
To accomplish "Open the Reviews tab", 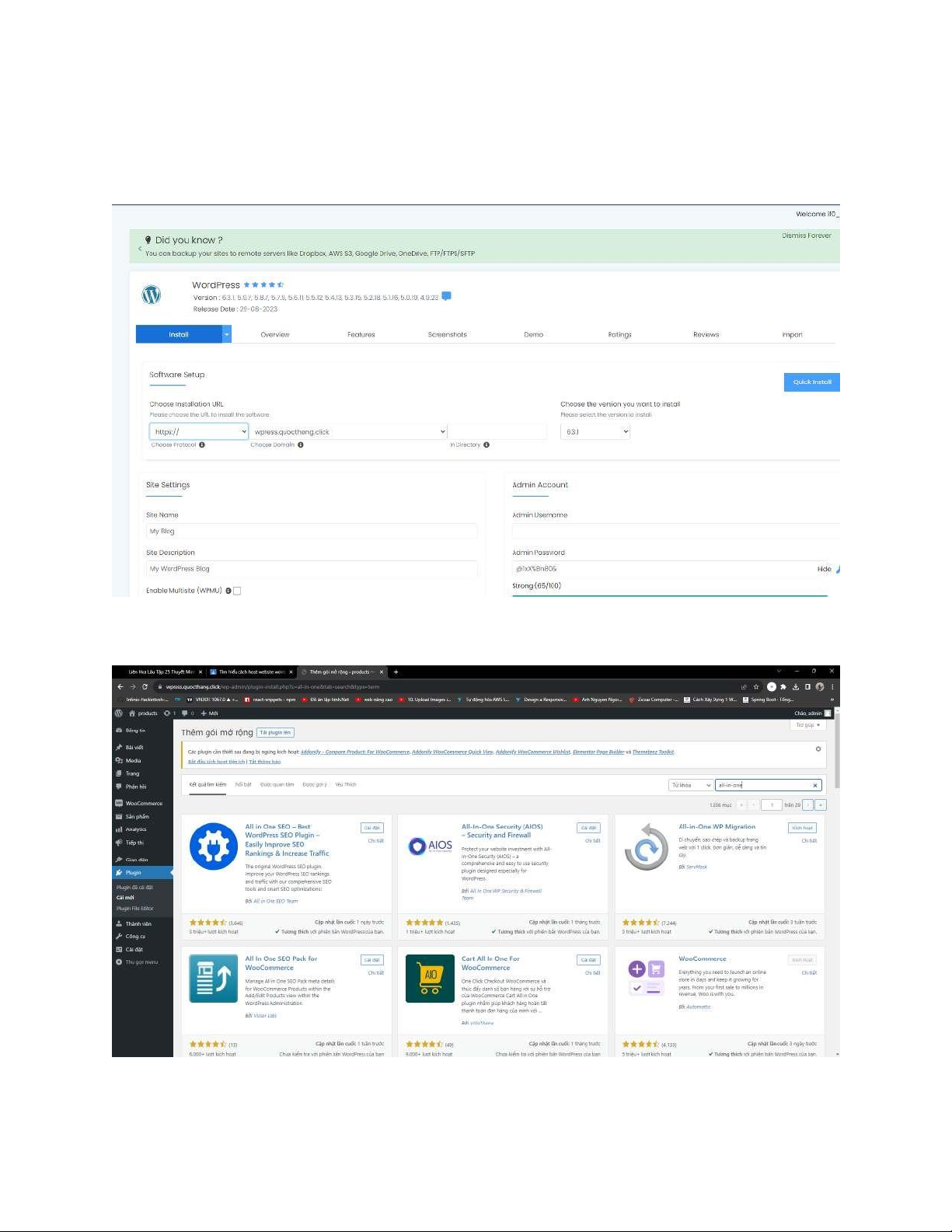I will [x=706, y=335].
